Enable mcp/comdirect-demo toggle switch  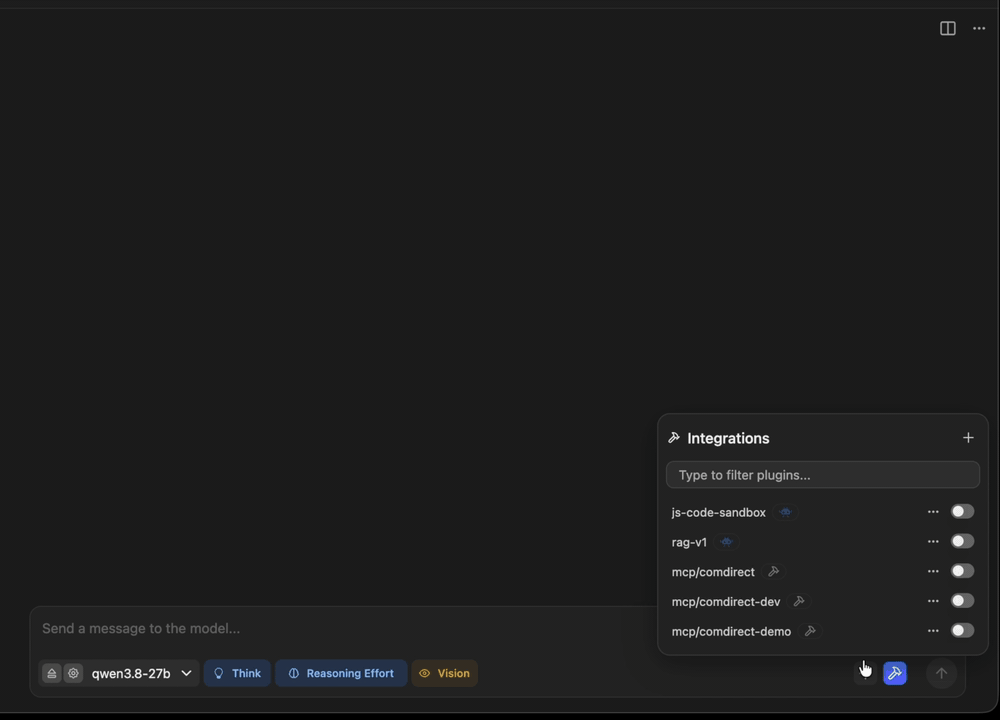click(x=962, y=631)
